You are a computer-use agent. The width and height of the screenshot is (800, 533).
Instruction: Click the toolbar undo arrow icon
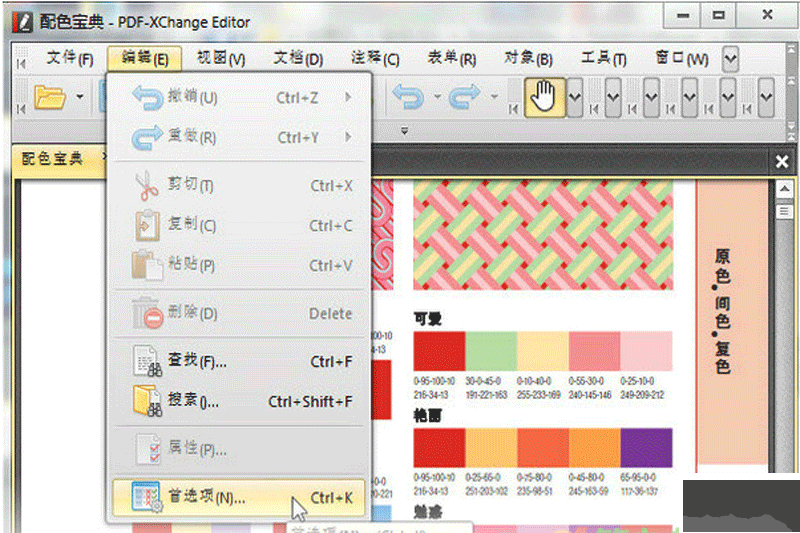[x=408, y=96]
